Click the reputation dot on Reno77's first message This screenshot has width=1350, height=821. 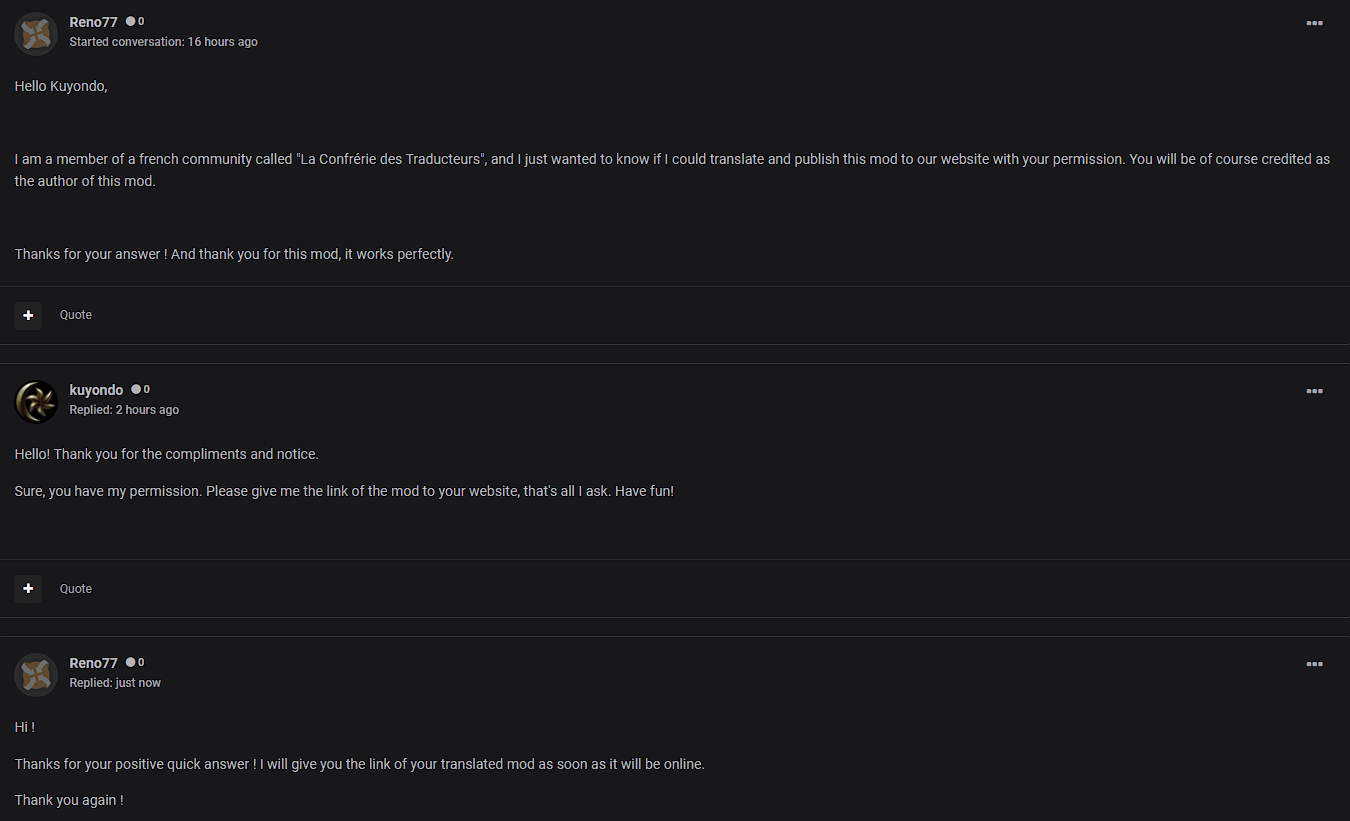(x=130, y=21)
